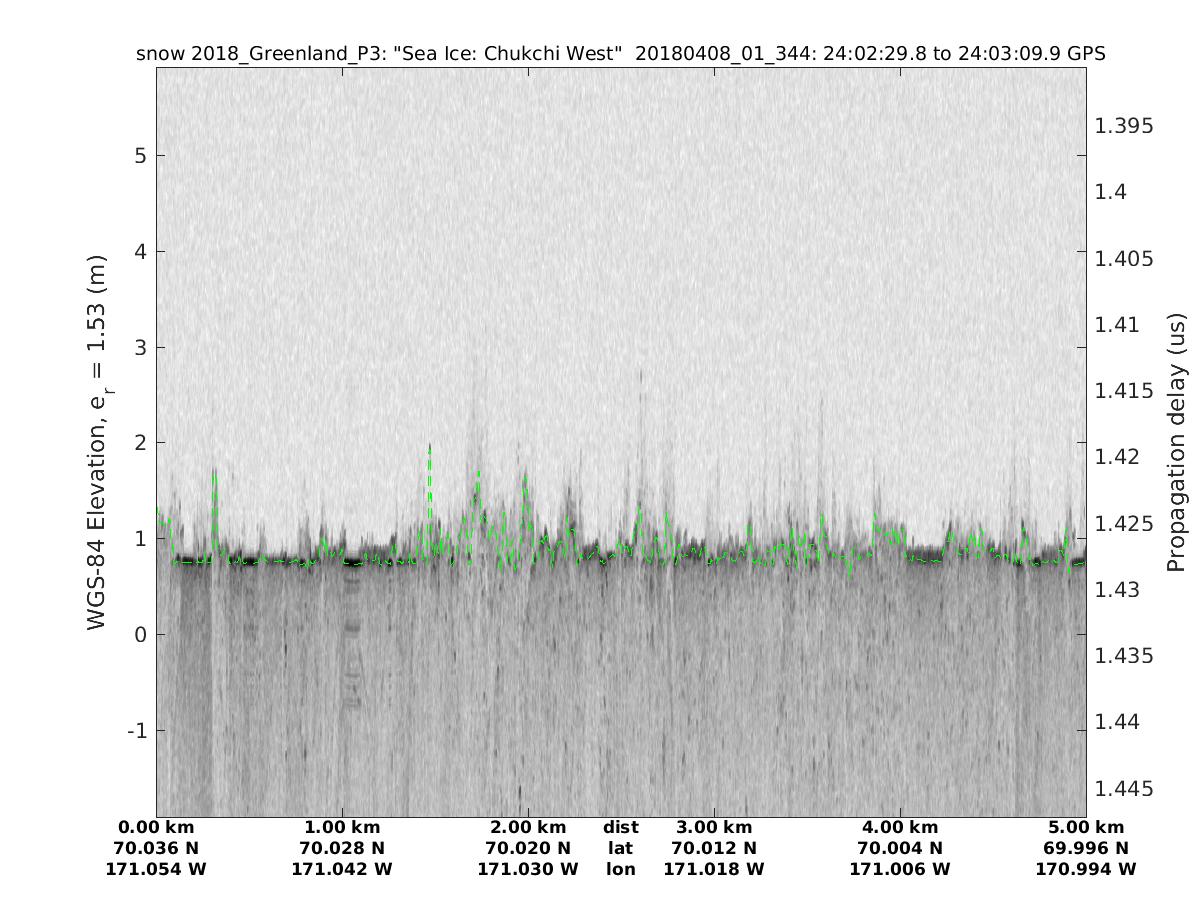This screenshot has width=1200, height=900.
Task: Click the 70.036 N latitude label
Action: 156,849
